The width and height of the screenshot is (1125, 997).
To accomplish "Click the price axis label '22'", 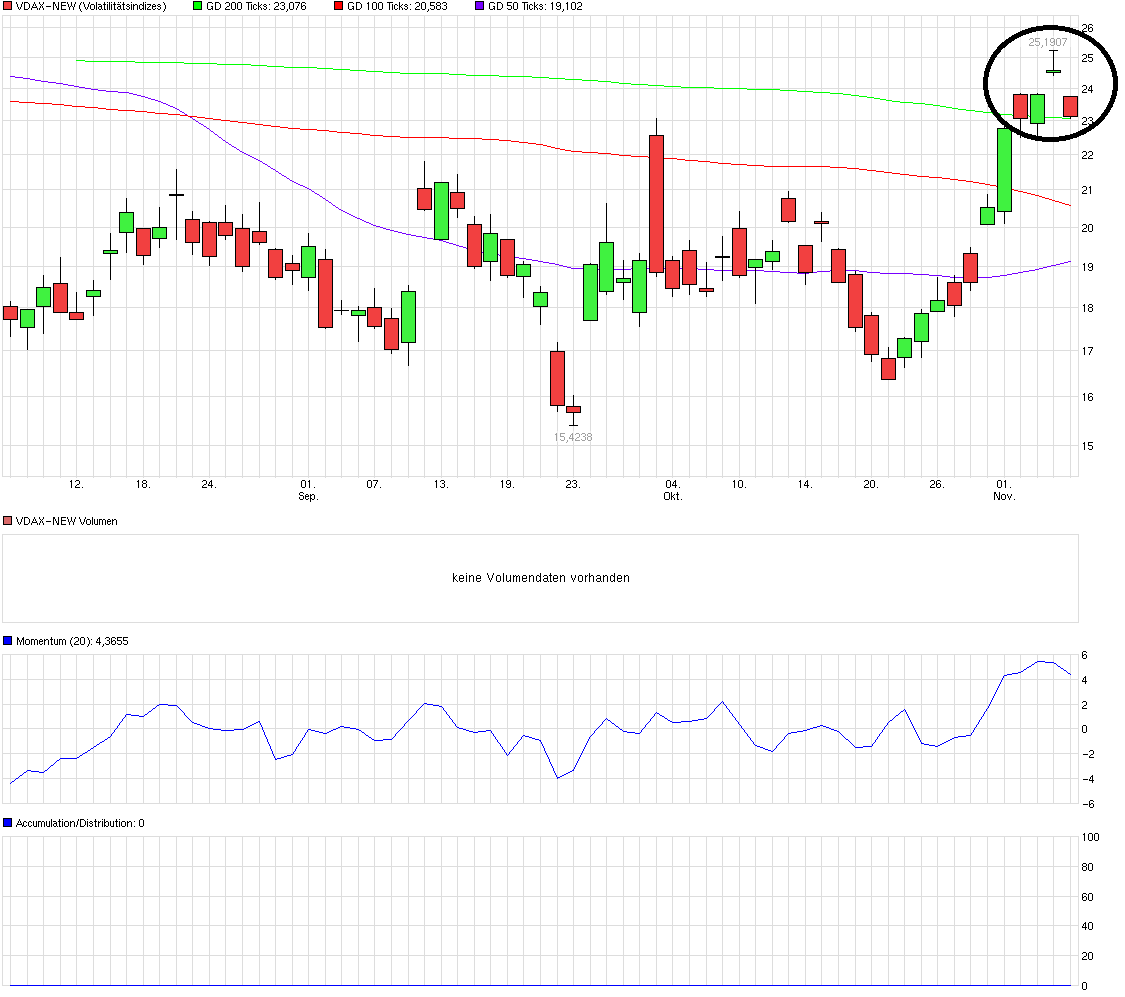I will 1088,155.
